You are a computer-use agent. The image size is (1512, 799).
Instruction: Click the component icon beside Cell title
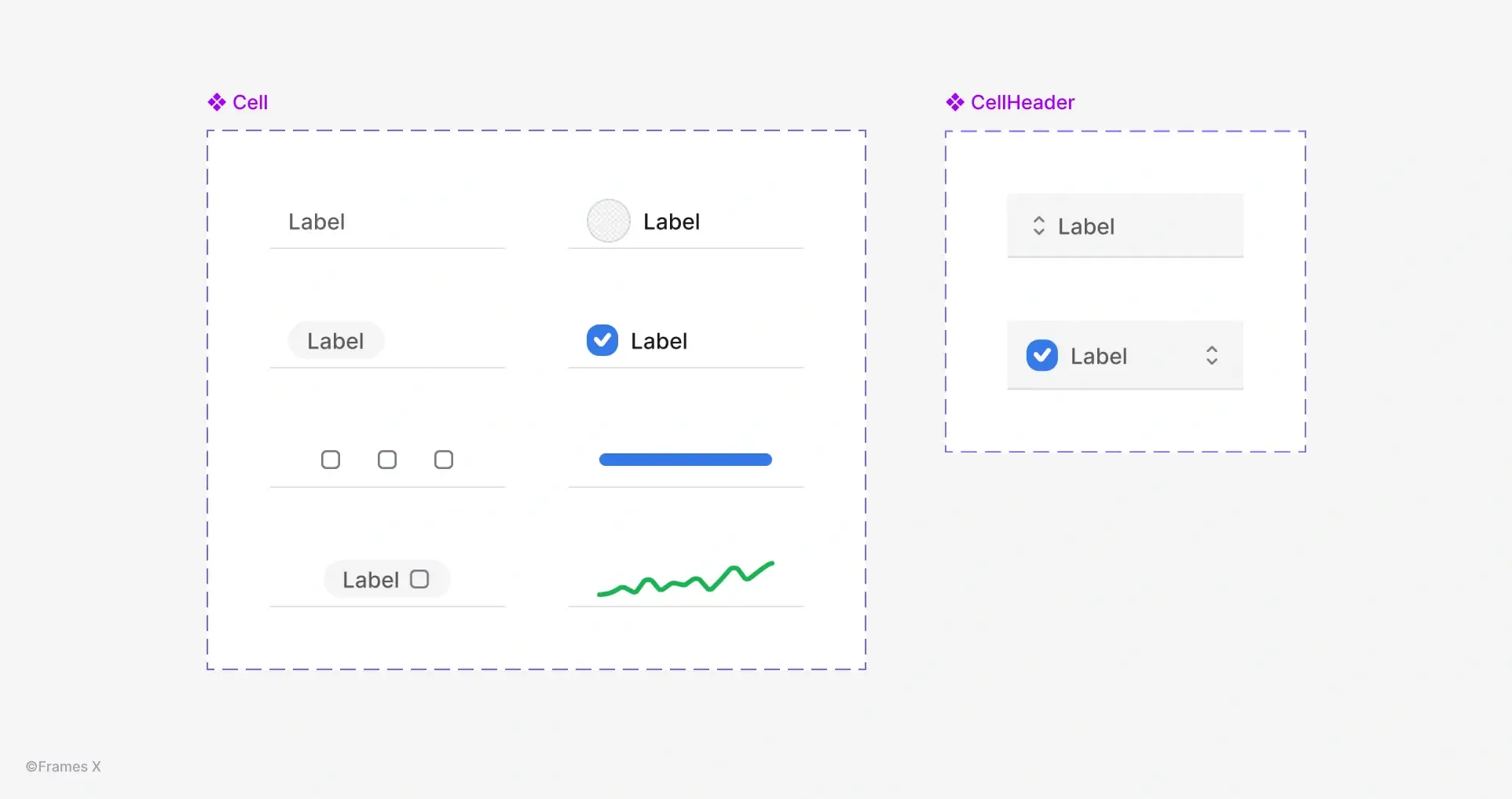tap(217, 101)
